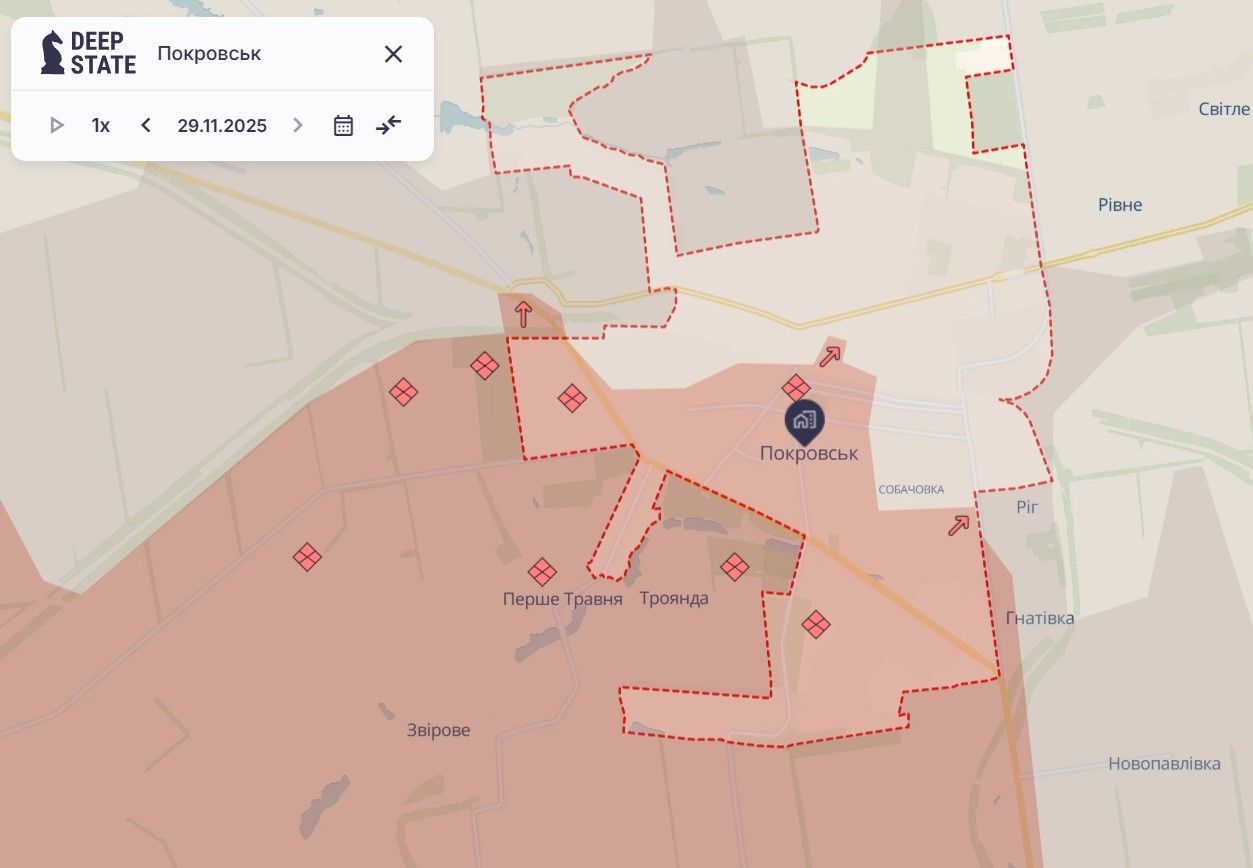Close the Покровськ panel

pos(393,54)
